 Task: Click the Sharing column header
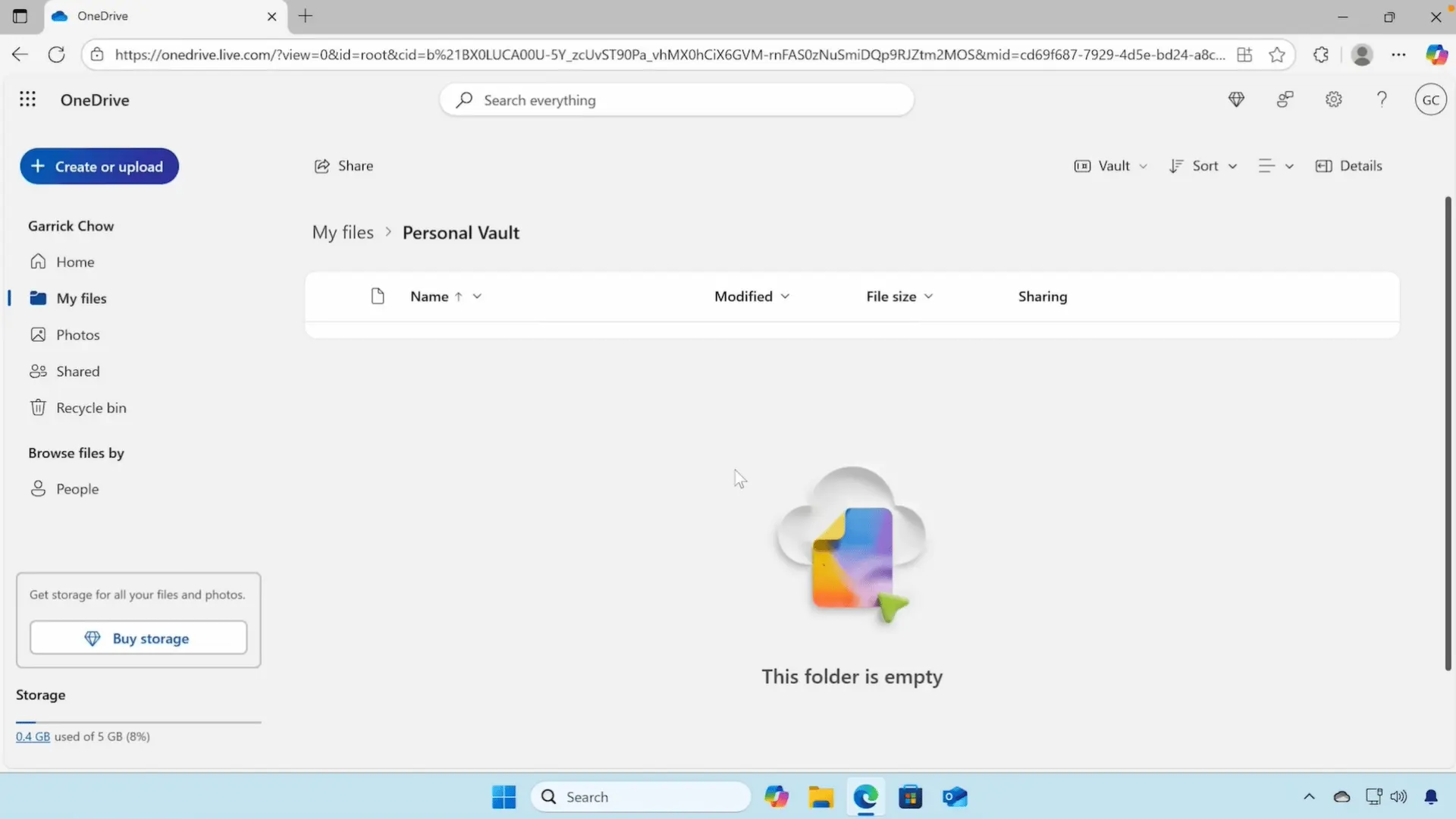1042,297
